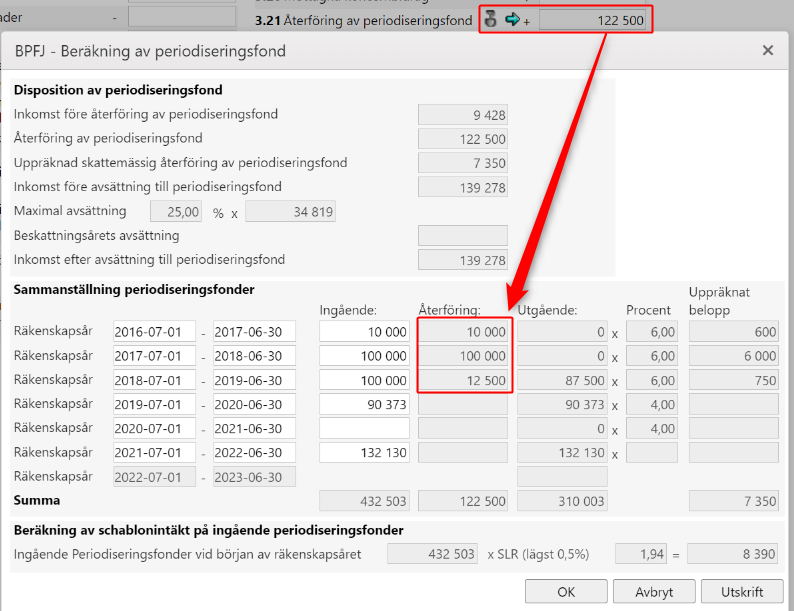Click schablonintäkt result 8 390
The width and height of the screenshot is (794, 611).
(x=733, y=554)
